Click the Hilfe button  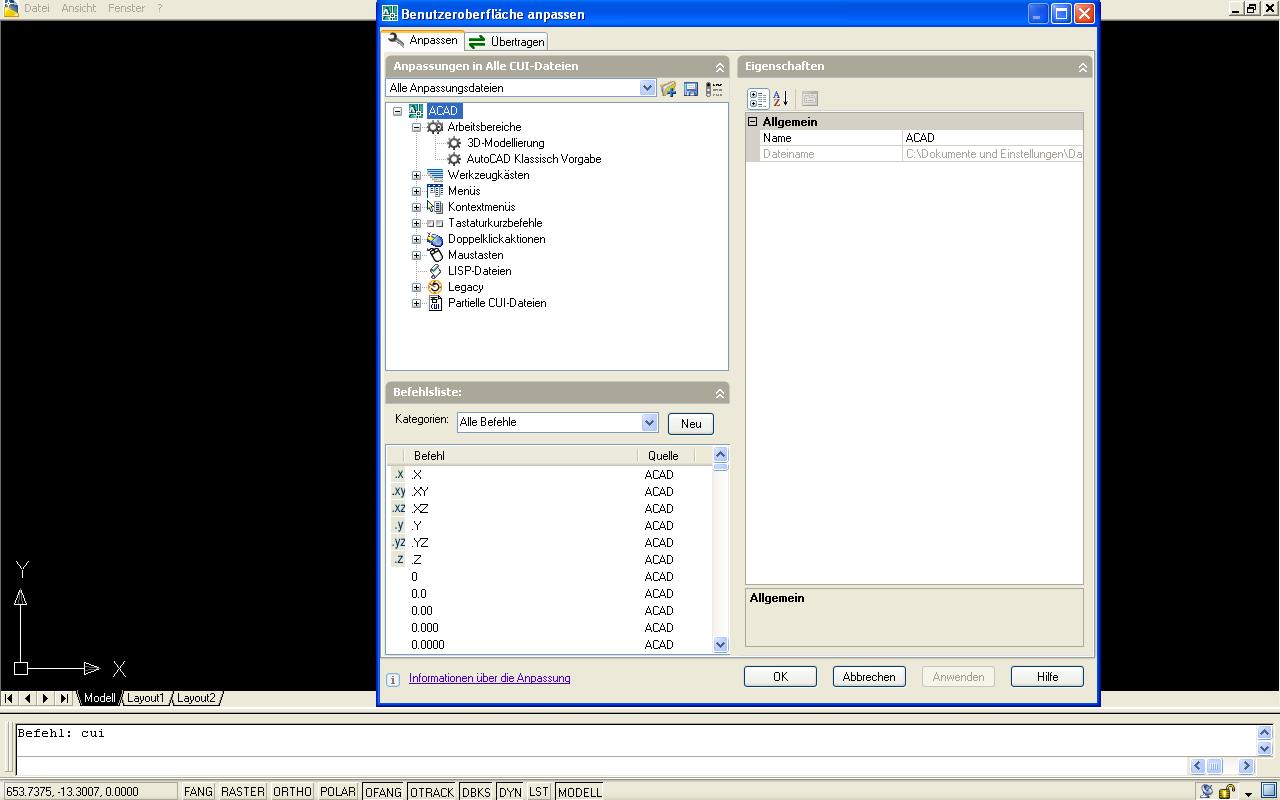point(1047,677)
